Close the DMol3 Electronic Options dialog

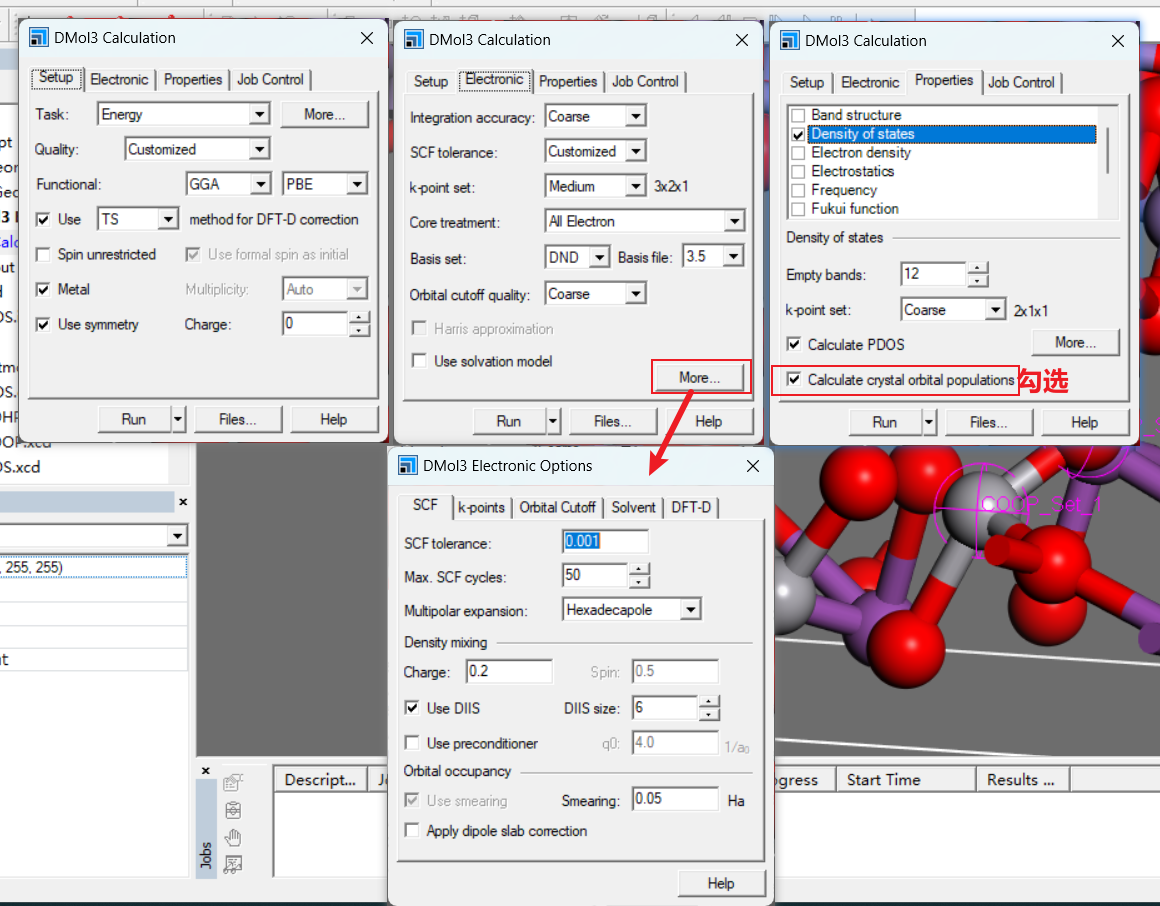tap(752, 466)
